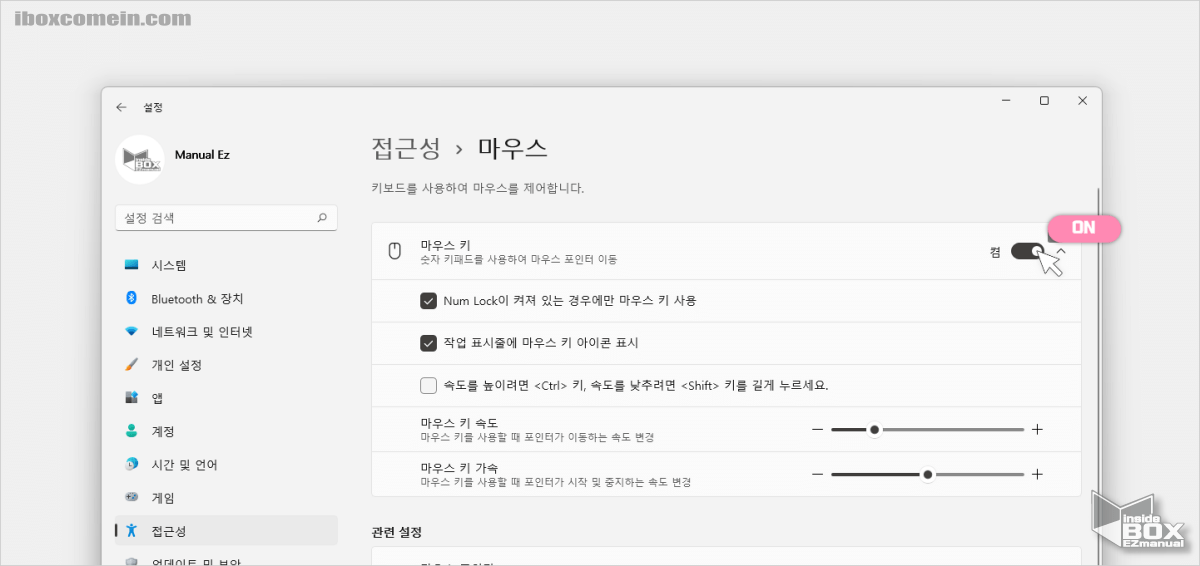1200x566 pixels.
Task: Open the 계정 settings category
Action: 226,431
